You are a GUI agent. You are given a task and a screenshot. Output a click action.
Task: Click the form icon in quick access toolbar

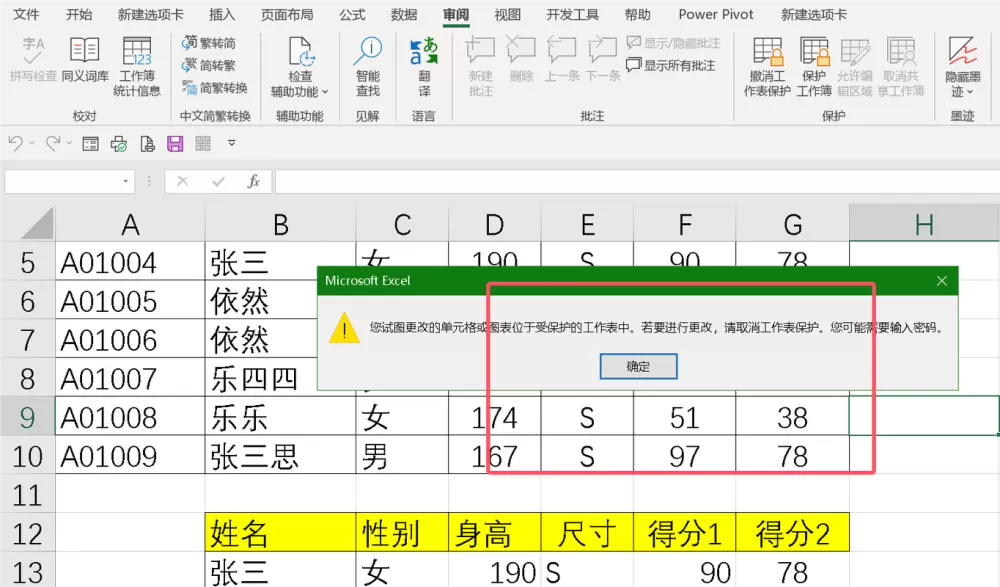tap(91, 144)
